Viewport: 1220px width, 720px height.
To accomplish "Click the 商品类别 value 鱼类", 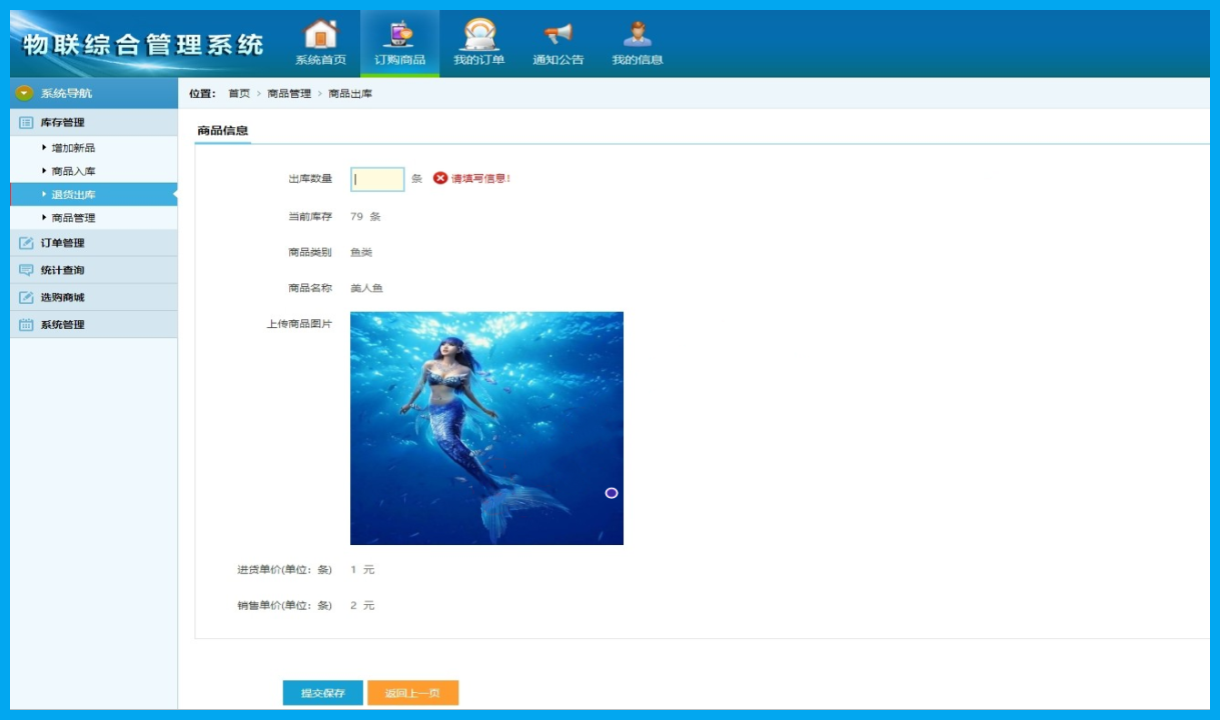I will [361, 252].
